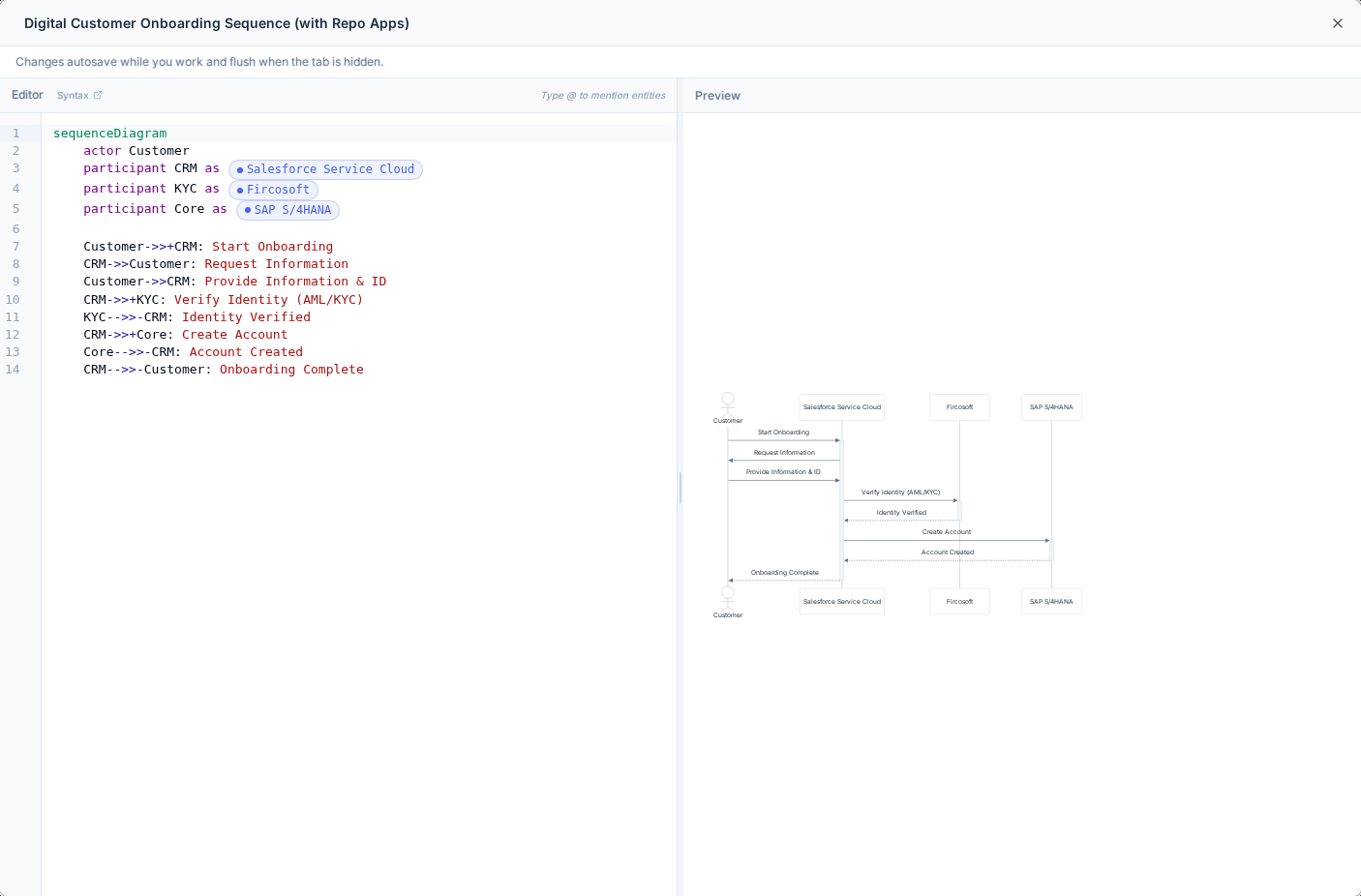Click the Fircosoft entity chip

tap(273, 190)
